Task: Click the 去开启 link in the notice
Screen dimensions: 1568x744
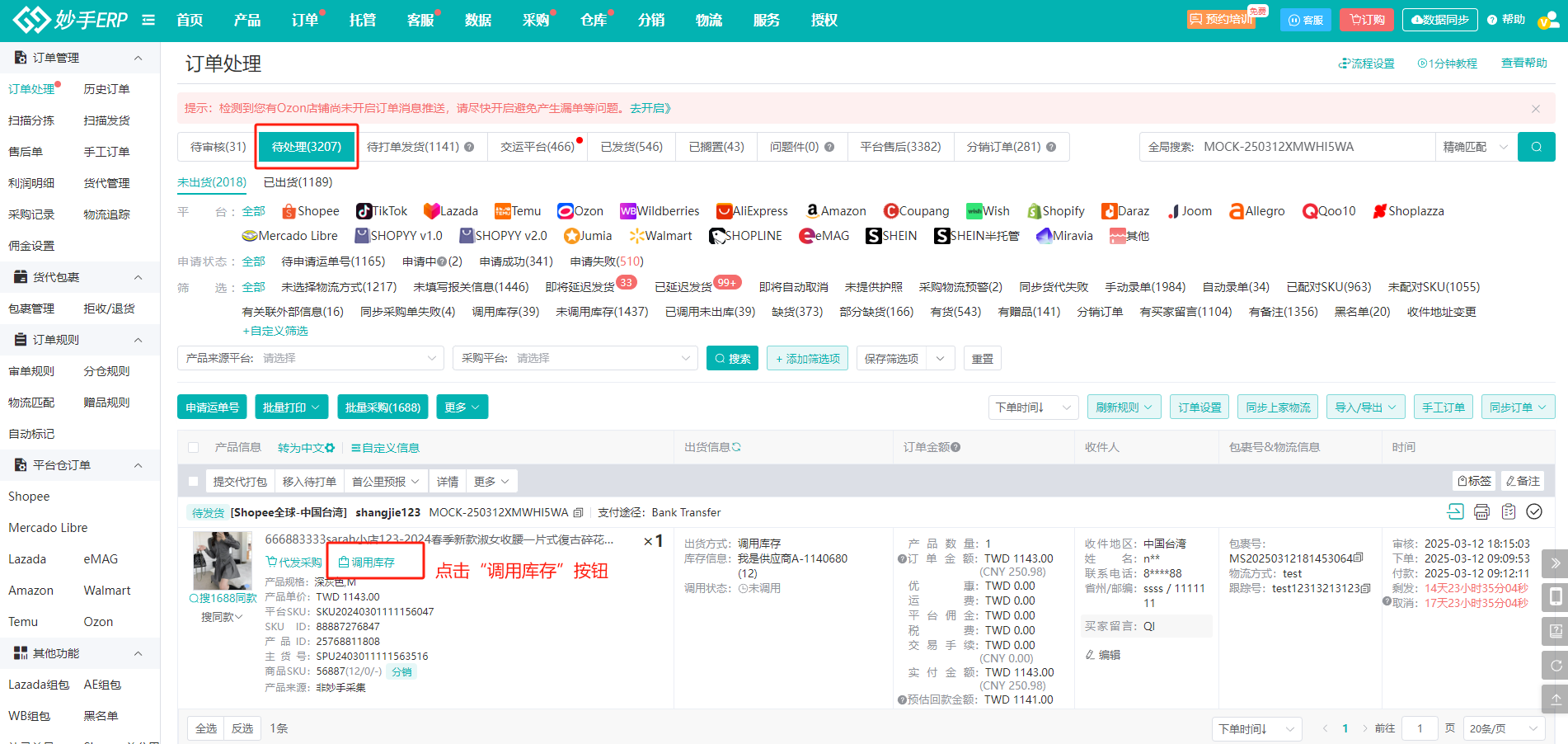Action: click(650, 108)
